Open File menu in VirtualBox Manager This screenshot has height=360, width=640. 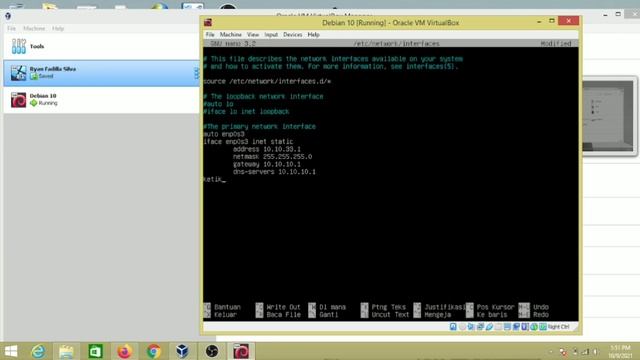[11, 29]
